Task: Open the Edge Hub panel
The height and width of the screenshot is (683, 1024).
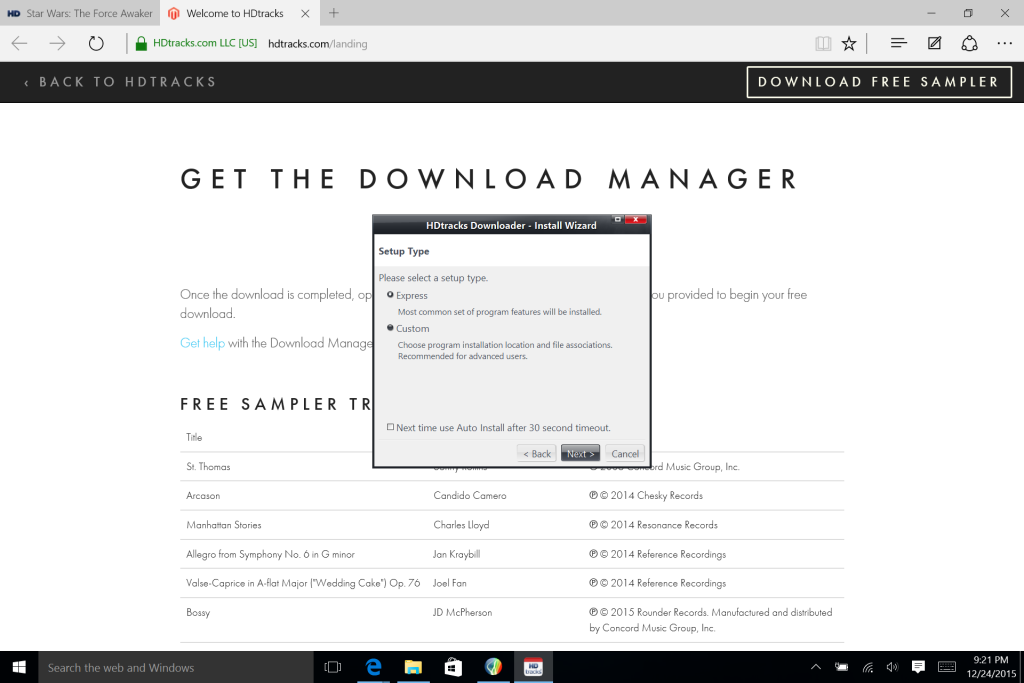Action: coord(899,43)
